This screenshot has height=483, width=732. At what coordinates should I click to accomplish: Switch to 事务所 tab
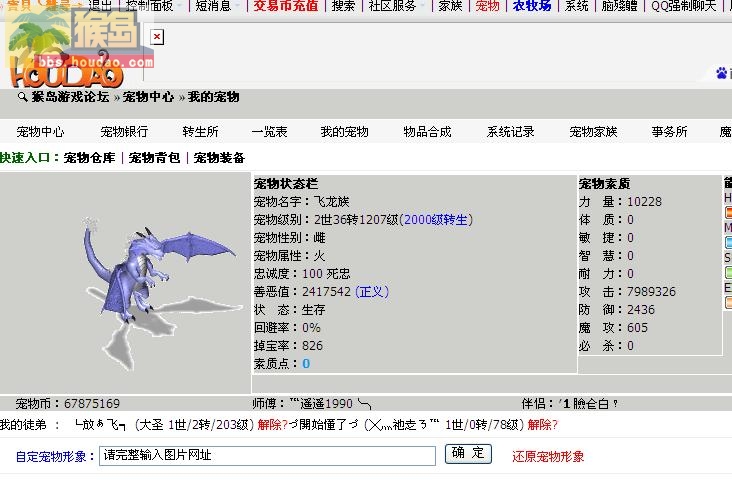(x=669, y=132)
